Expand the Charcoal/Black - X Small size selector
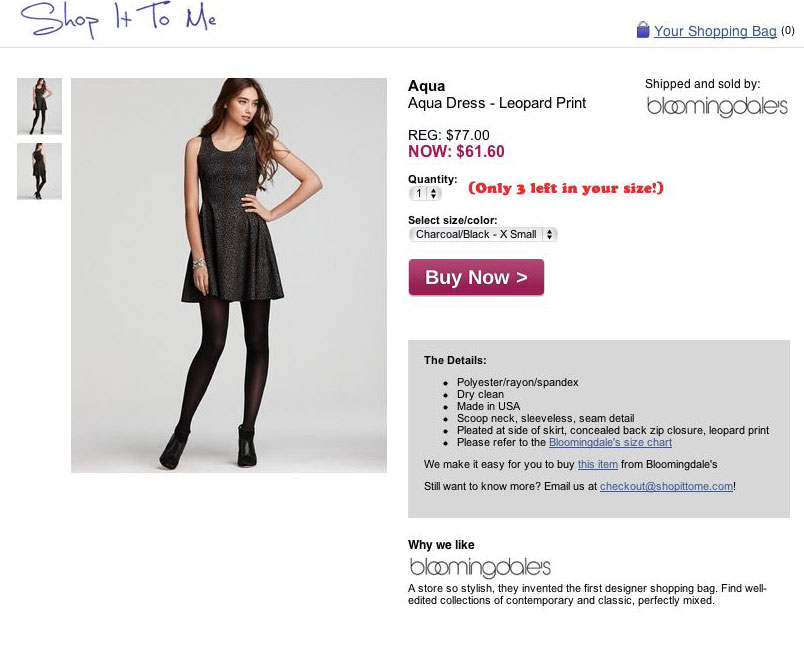Viewport: 804px width, 645px height. pyautogui.click(x=483, y=234)
